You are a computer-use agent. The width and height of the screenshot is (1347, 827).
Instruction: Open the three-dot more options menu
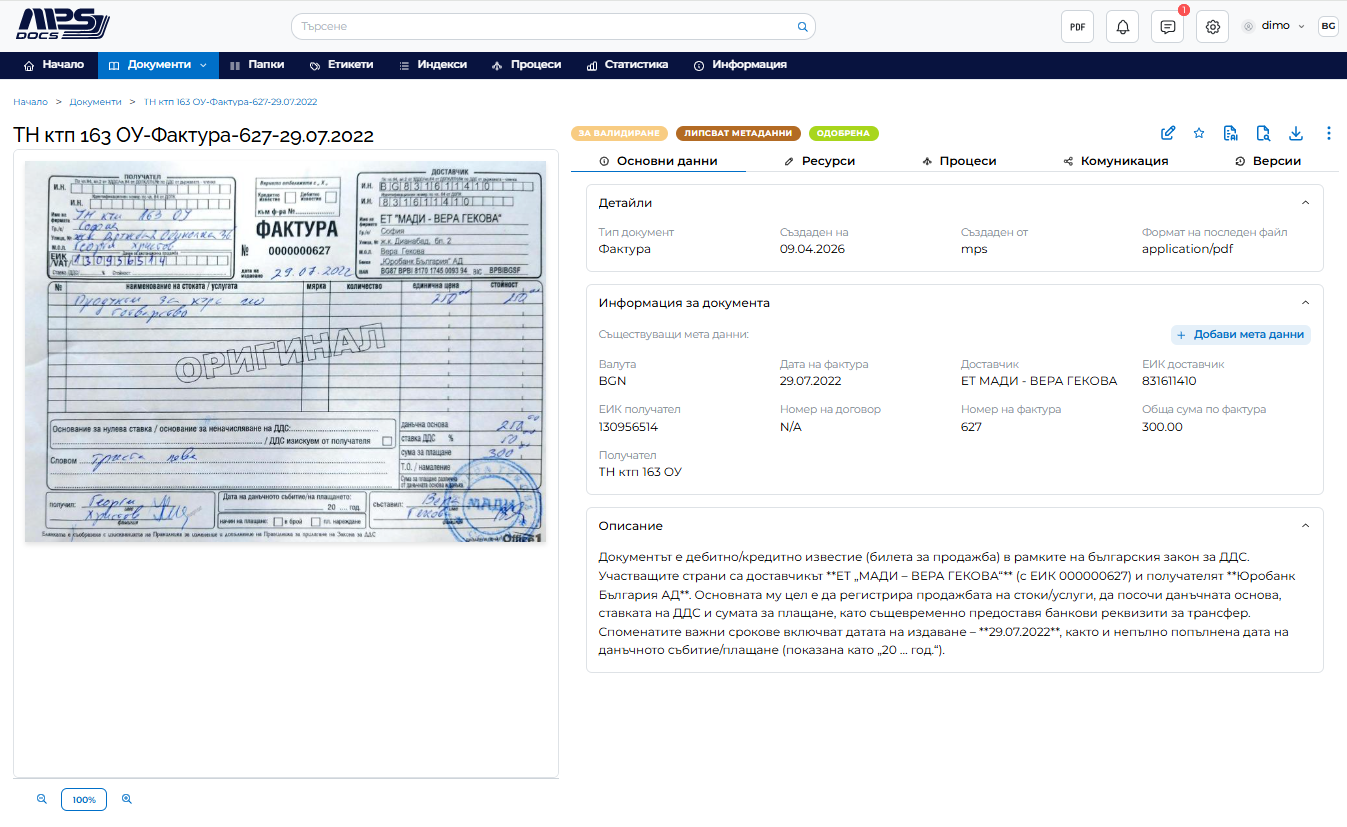[1329, 133]
